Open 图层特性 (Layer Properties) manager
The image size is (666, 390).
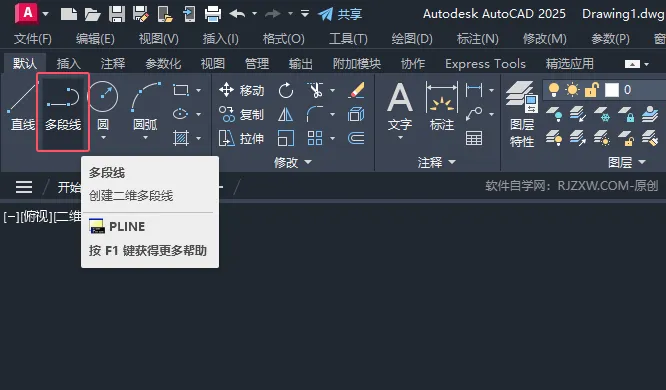tap(522, 114)
